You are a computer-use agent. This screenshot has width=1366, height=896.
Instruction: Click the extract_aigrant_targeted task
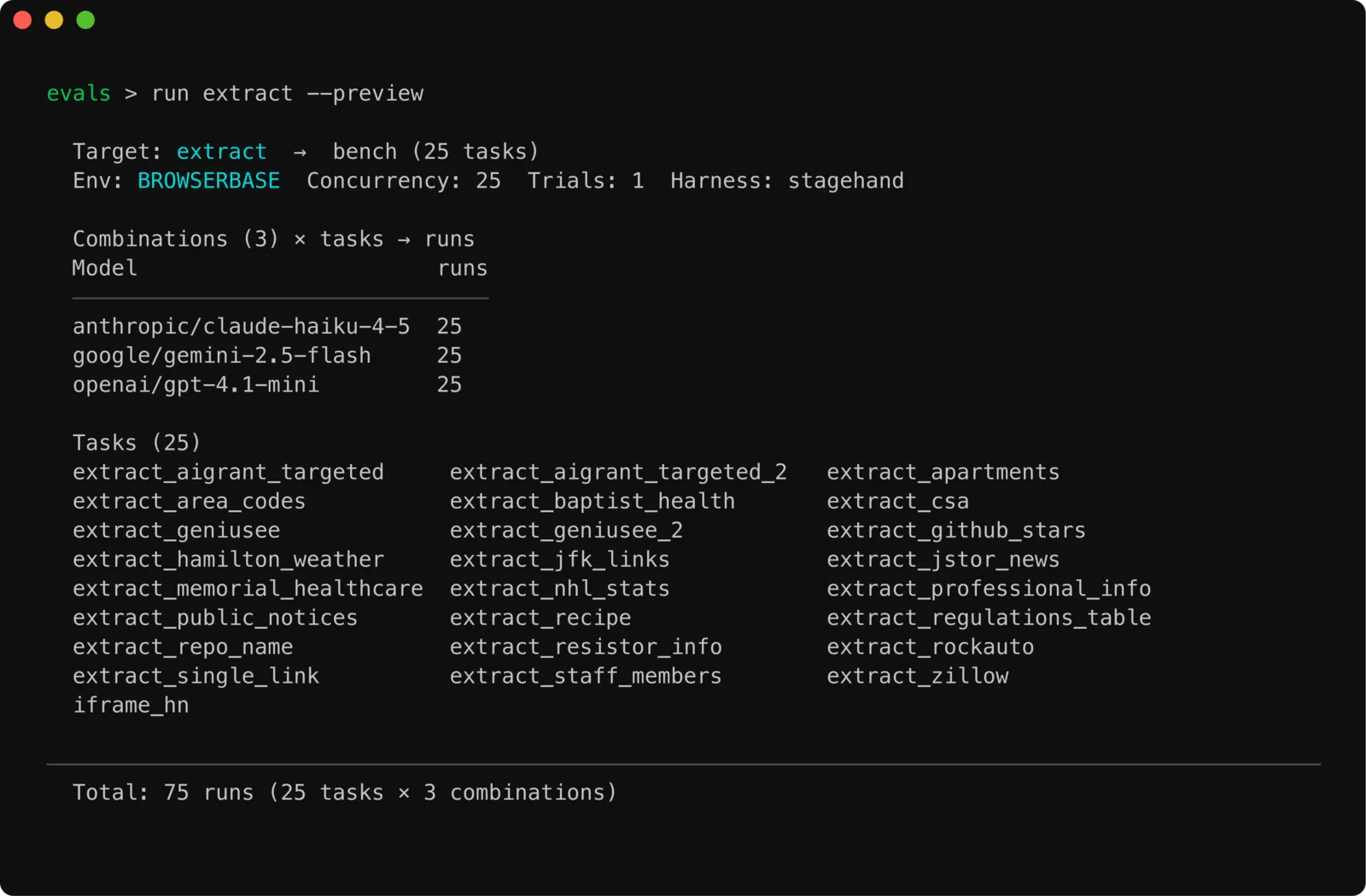click(228, 472)
